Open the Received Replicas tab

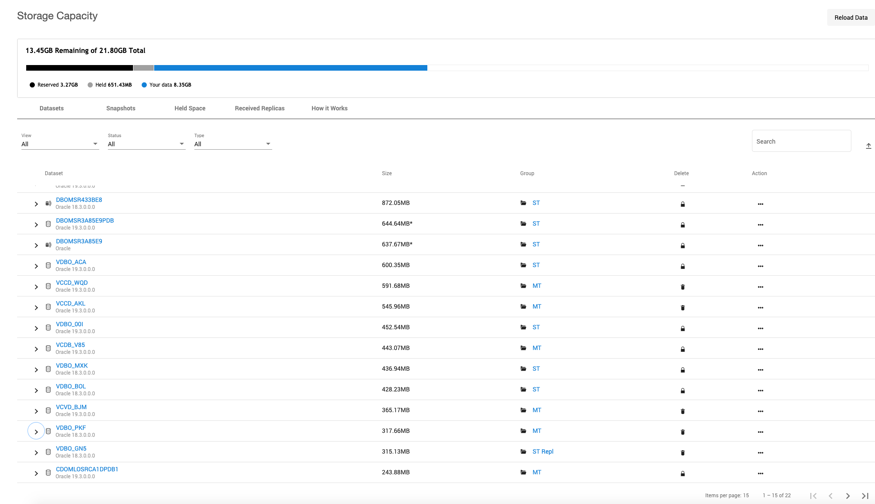point(260,108)
